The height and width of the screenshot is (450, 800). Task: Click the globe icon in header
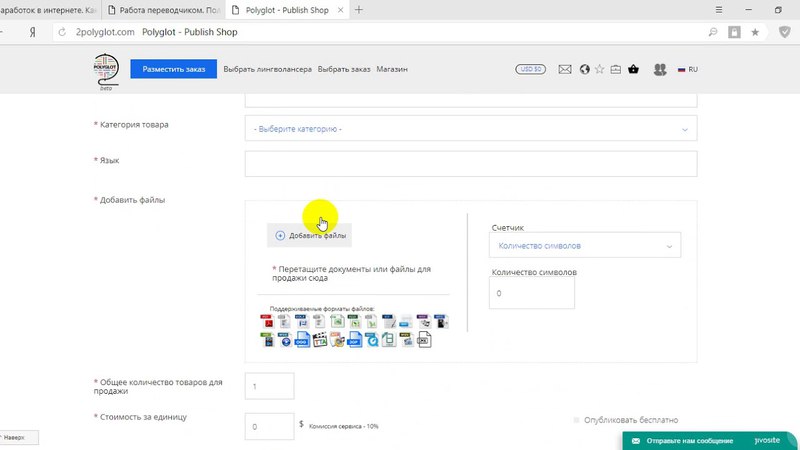pyautogui.click(x=583, y=70)
